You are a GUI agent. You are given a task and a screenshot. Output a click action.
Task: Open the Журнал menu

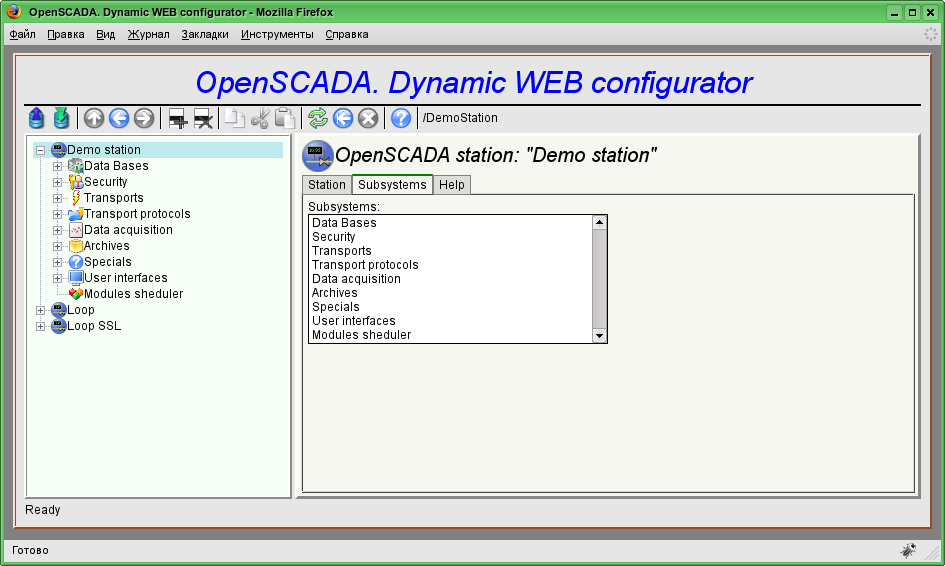click(148, 34)
